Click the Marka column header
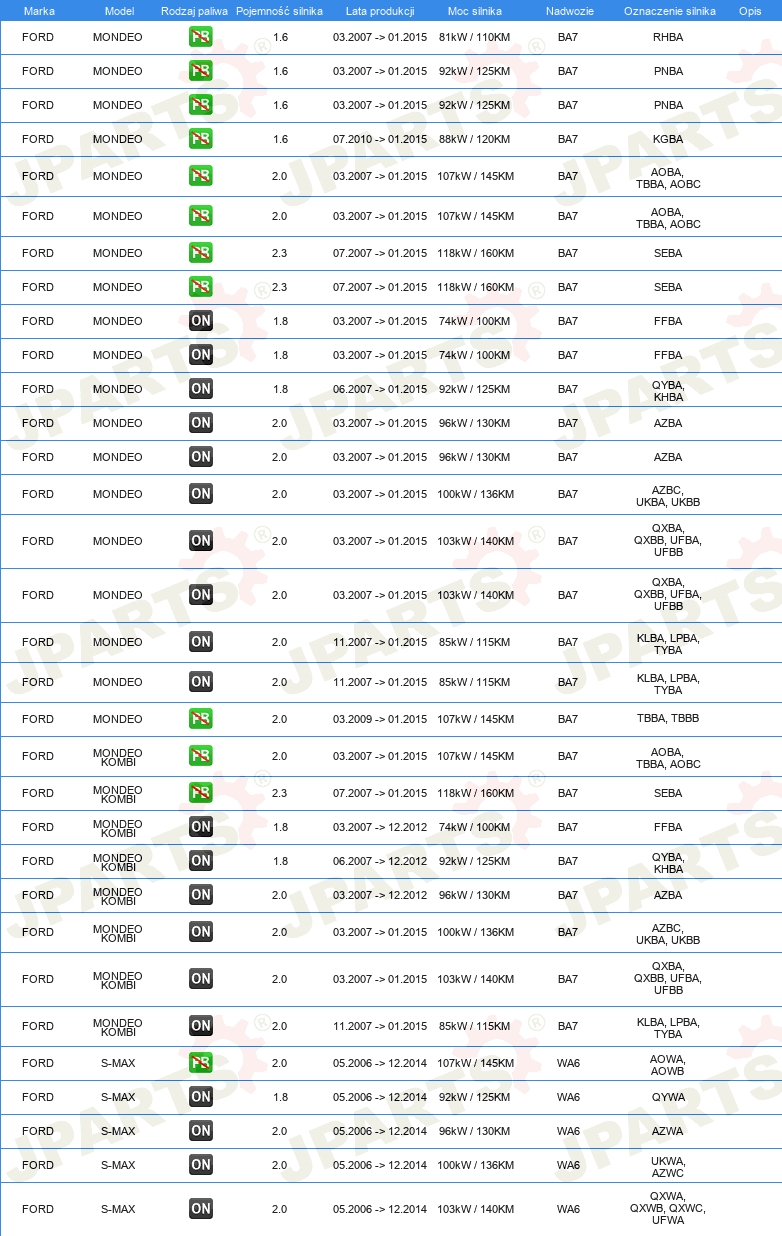The image size is (782, 1236). tap(39, 10)
